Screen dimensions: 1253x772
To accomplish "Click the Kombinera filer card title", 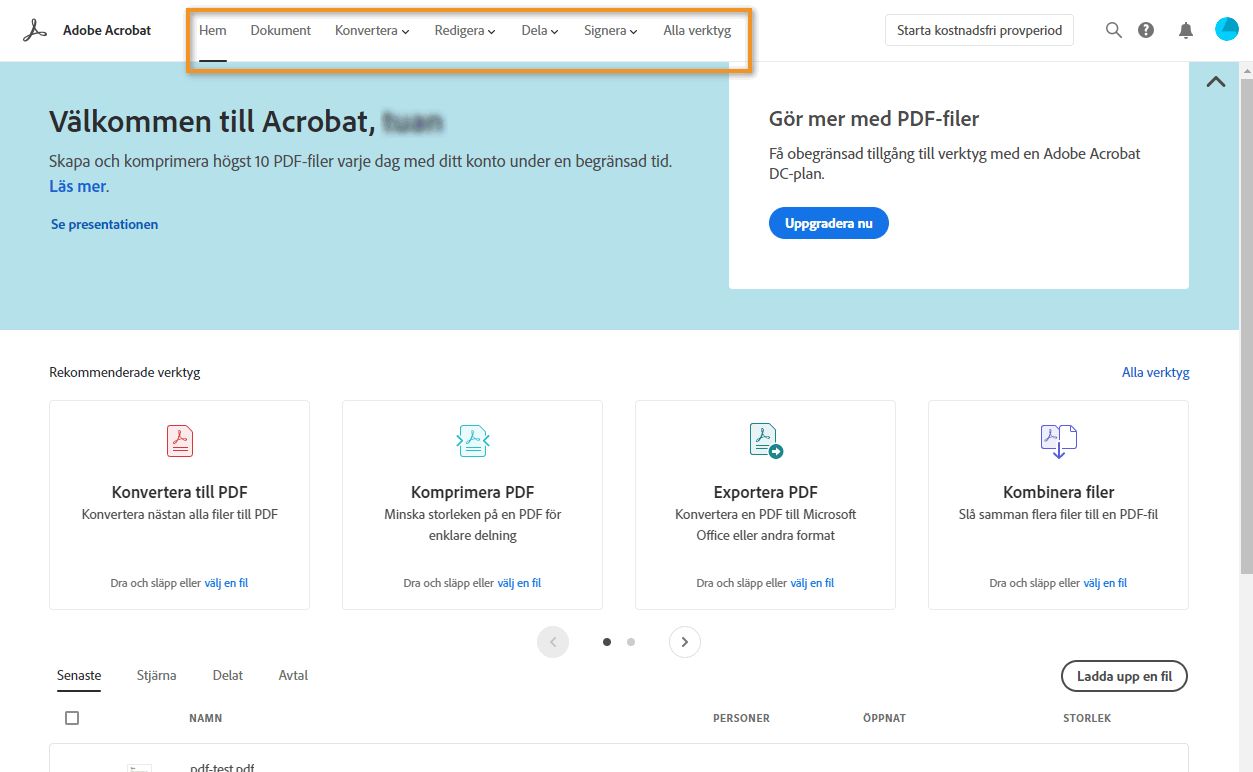I will coord(1059,492).
